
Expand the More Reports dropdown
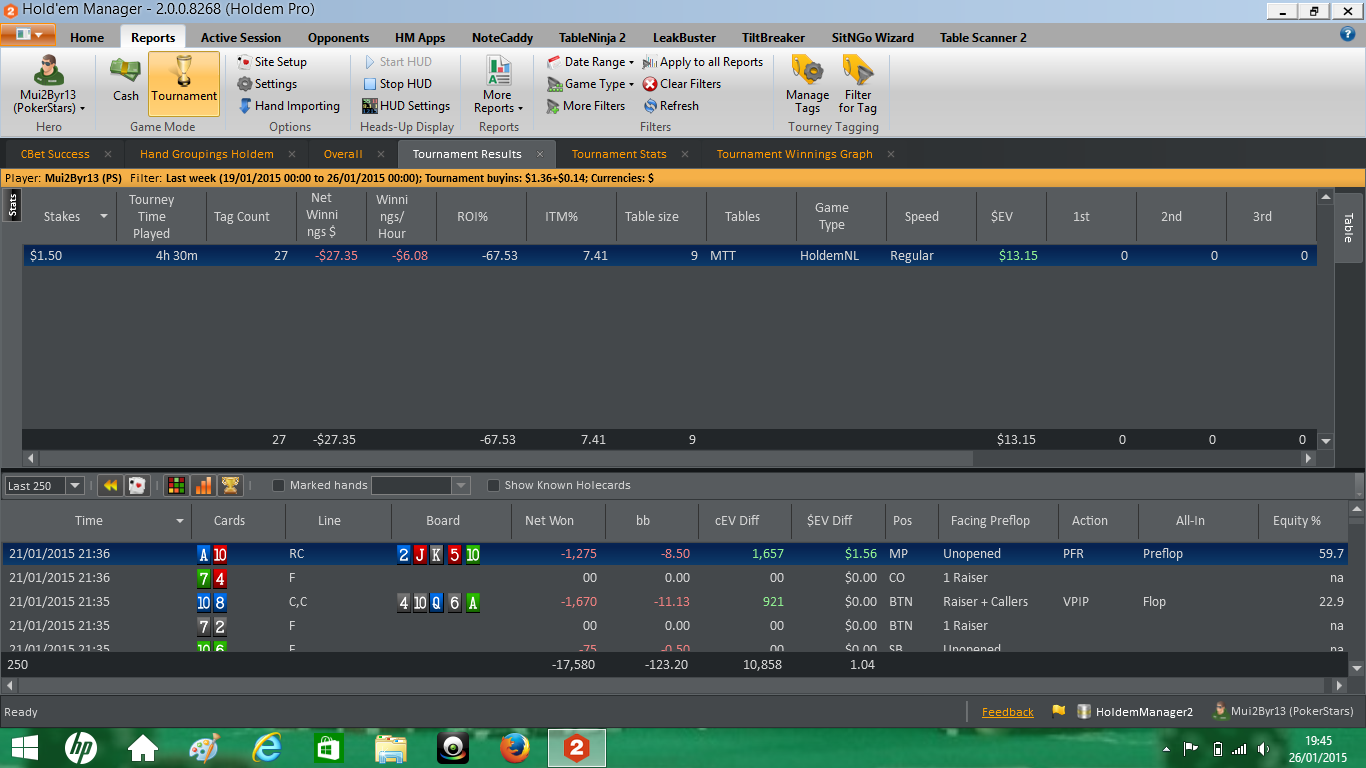click(x=498, y=86)
